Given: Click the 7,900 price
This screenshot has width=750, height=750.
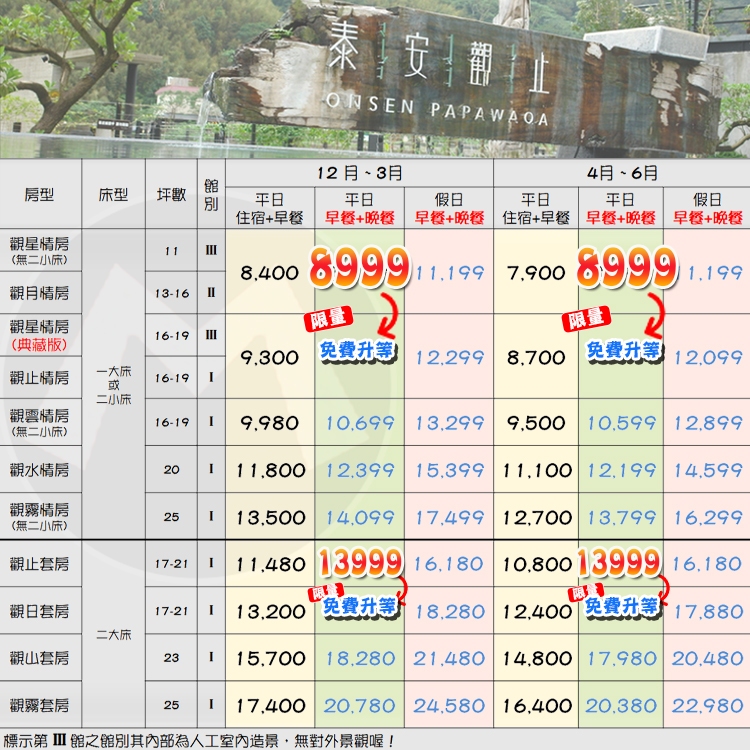Looking at the screenshot, I should [536, 273].
